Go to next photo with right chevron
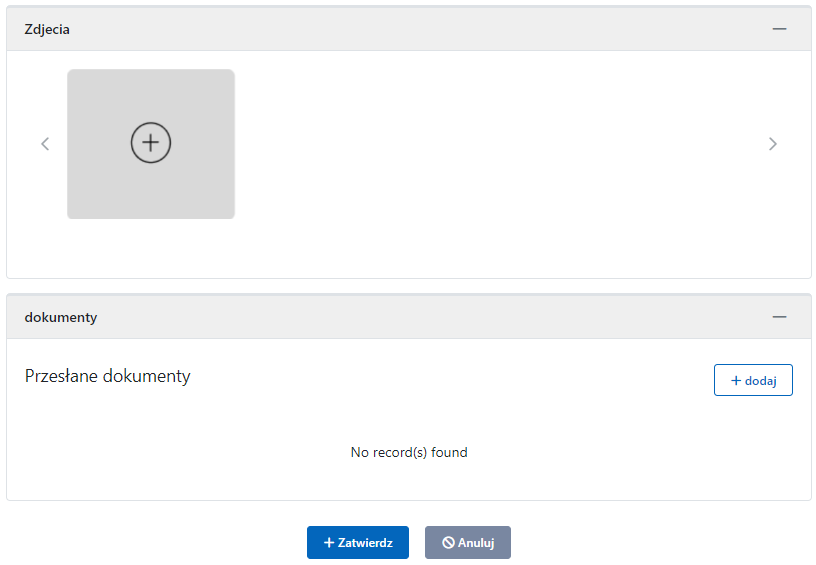 (x=772, y=144)
